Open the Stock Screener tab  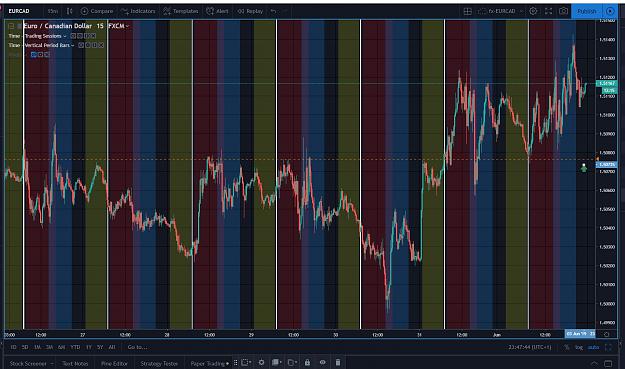click(x=28, y=363)
